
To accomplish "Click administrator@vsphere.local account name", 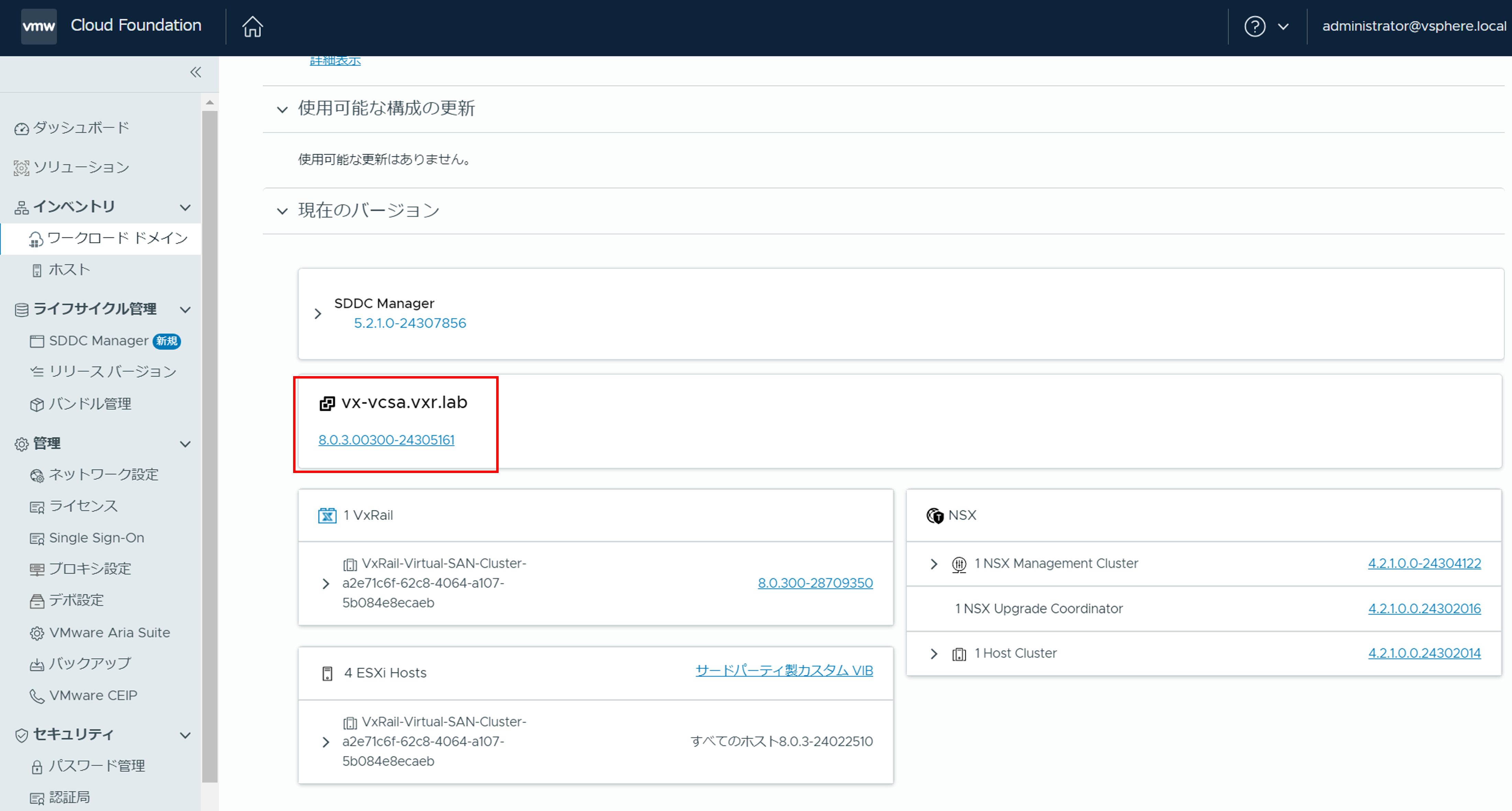I will coord(1414,26).
